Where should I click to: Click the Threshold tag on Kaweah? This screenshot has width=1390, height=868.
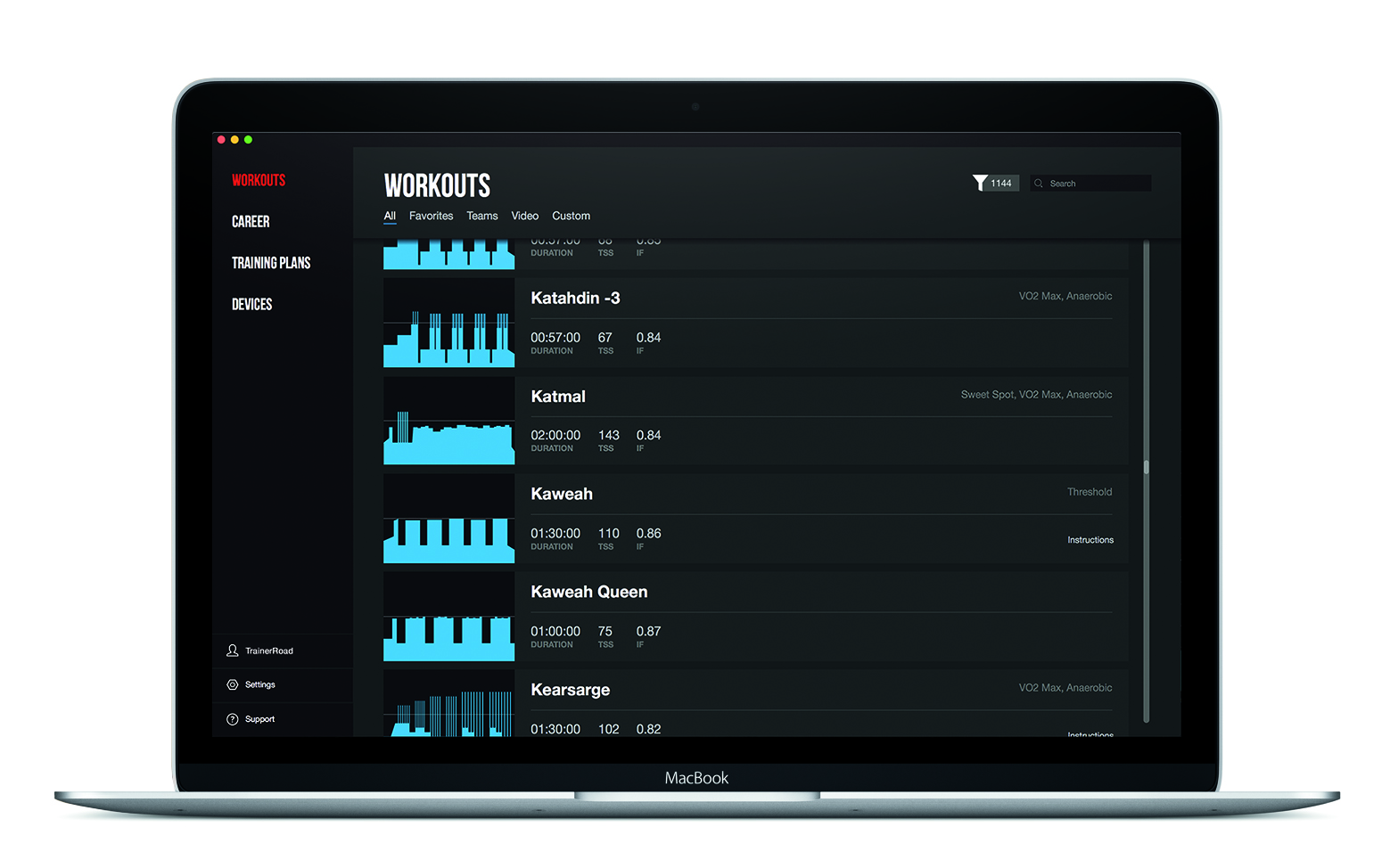point(1090,492)
